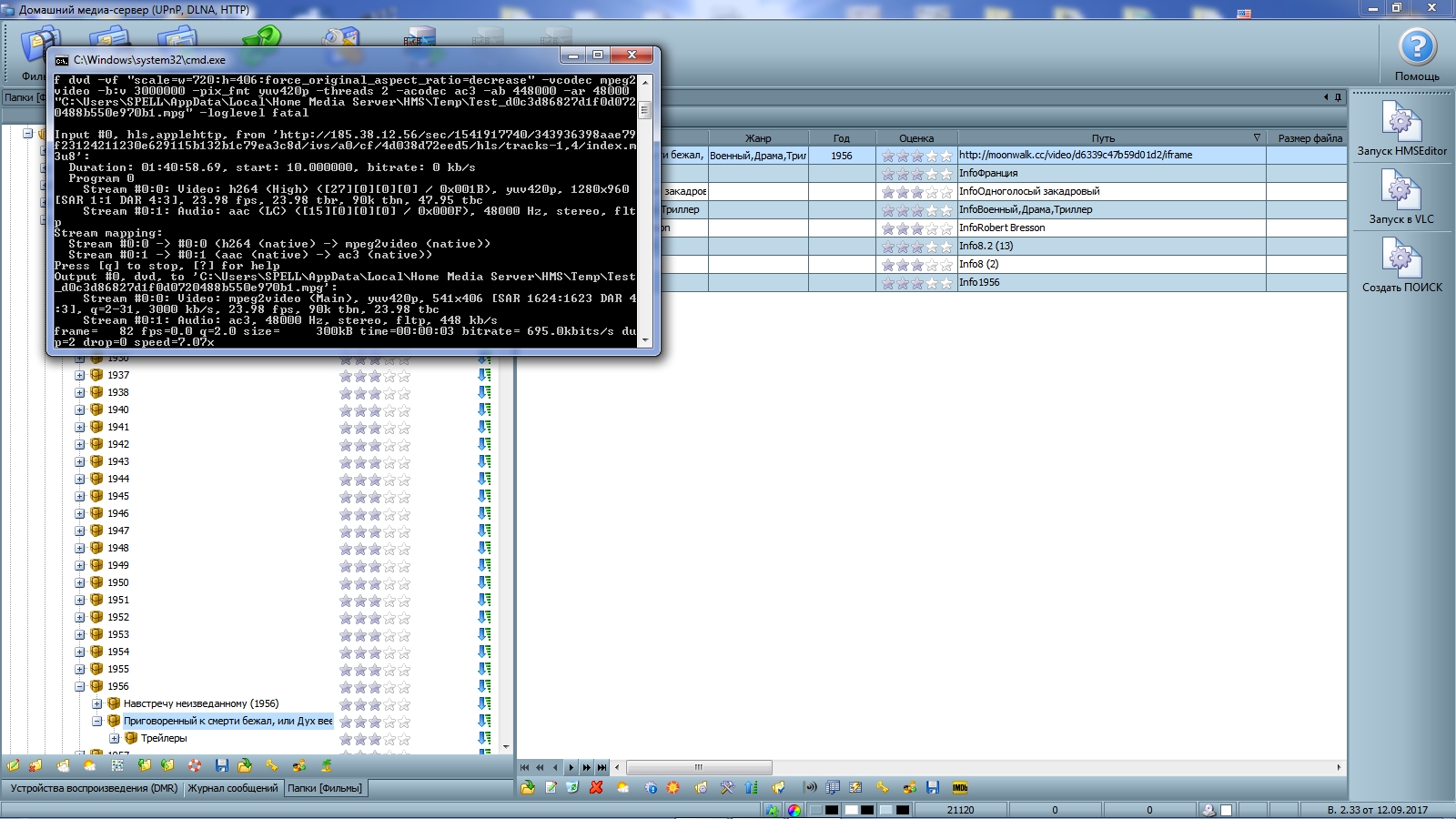1456x819 pixels.
Task: Click the color wheel icon in status bar
Action: 794,810
